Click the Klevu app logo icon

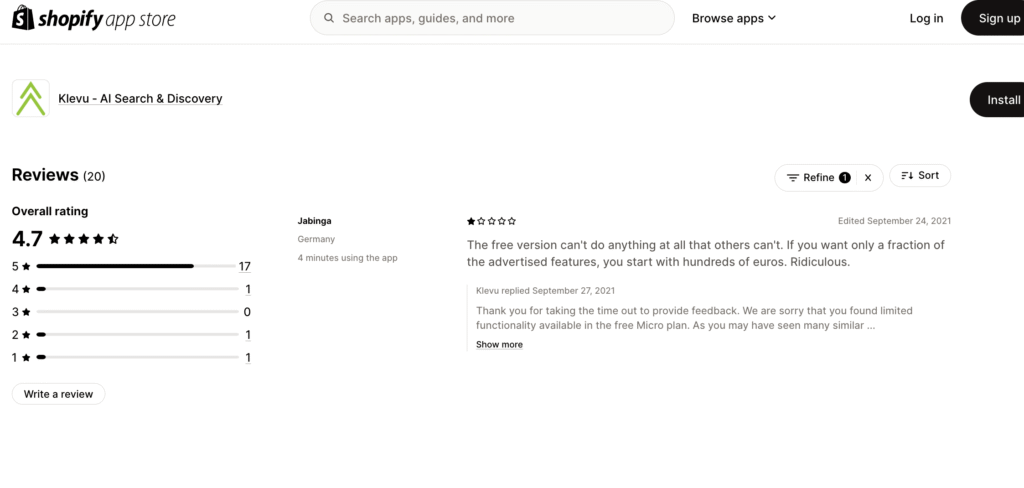pyautogui.click(x=30, y=99)
